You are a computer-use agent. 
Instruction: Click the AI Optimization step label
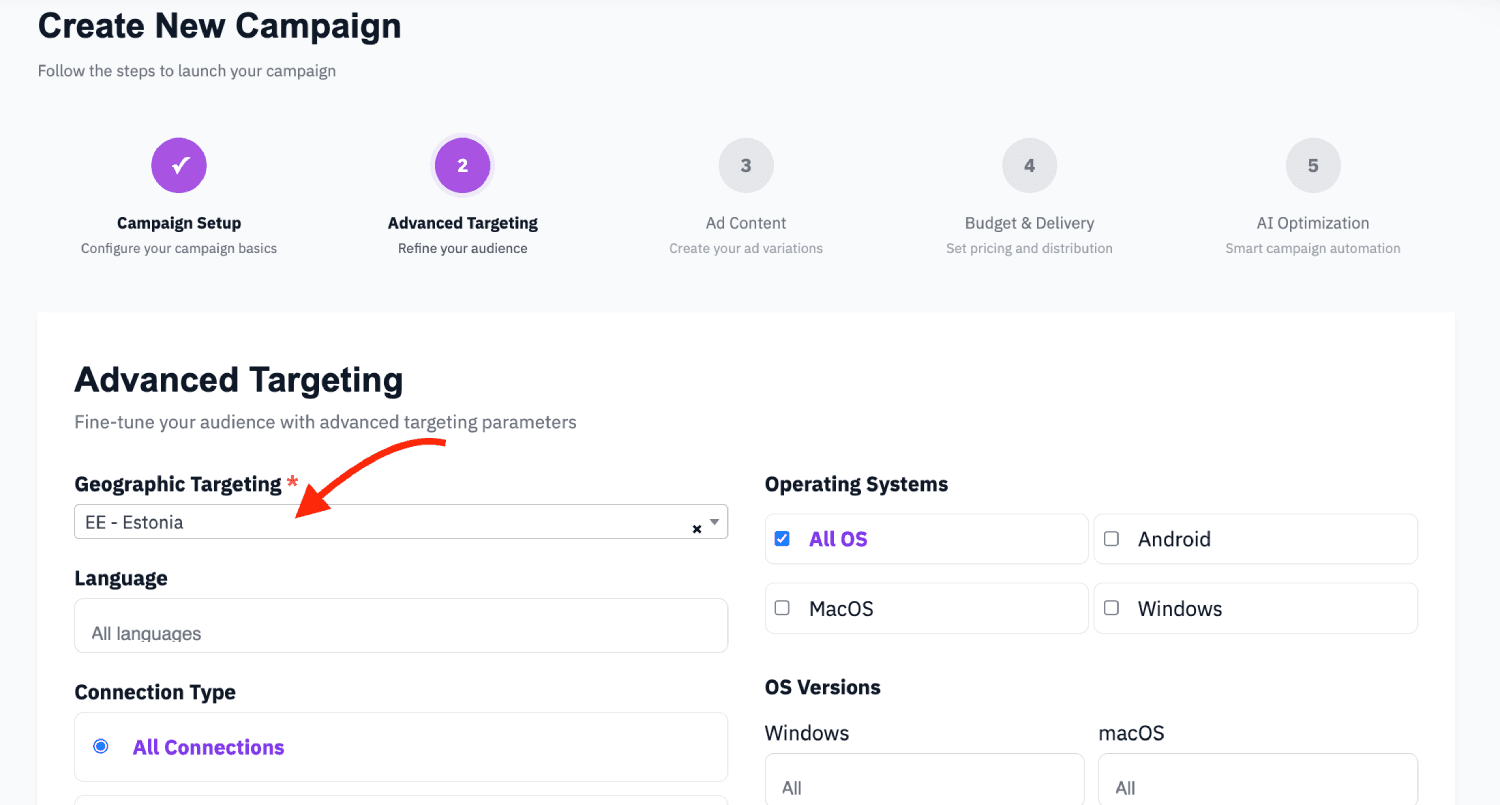click(1313, 223)
